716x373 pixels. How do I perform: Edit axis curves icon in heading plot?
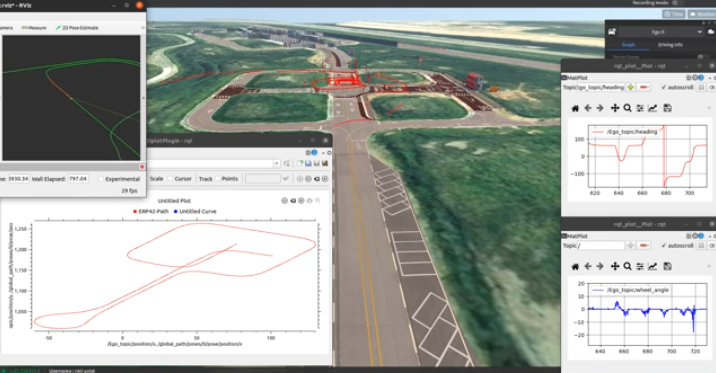click(x=653, y=108)
